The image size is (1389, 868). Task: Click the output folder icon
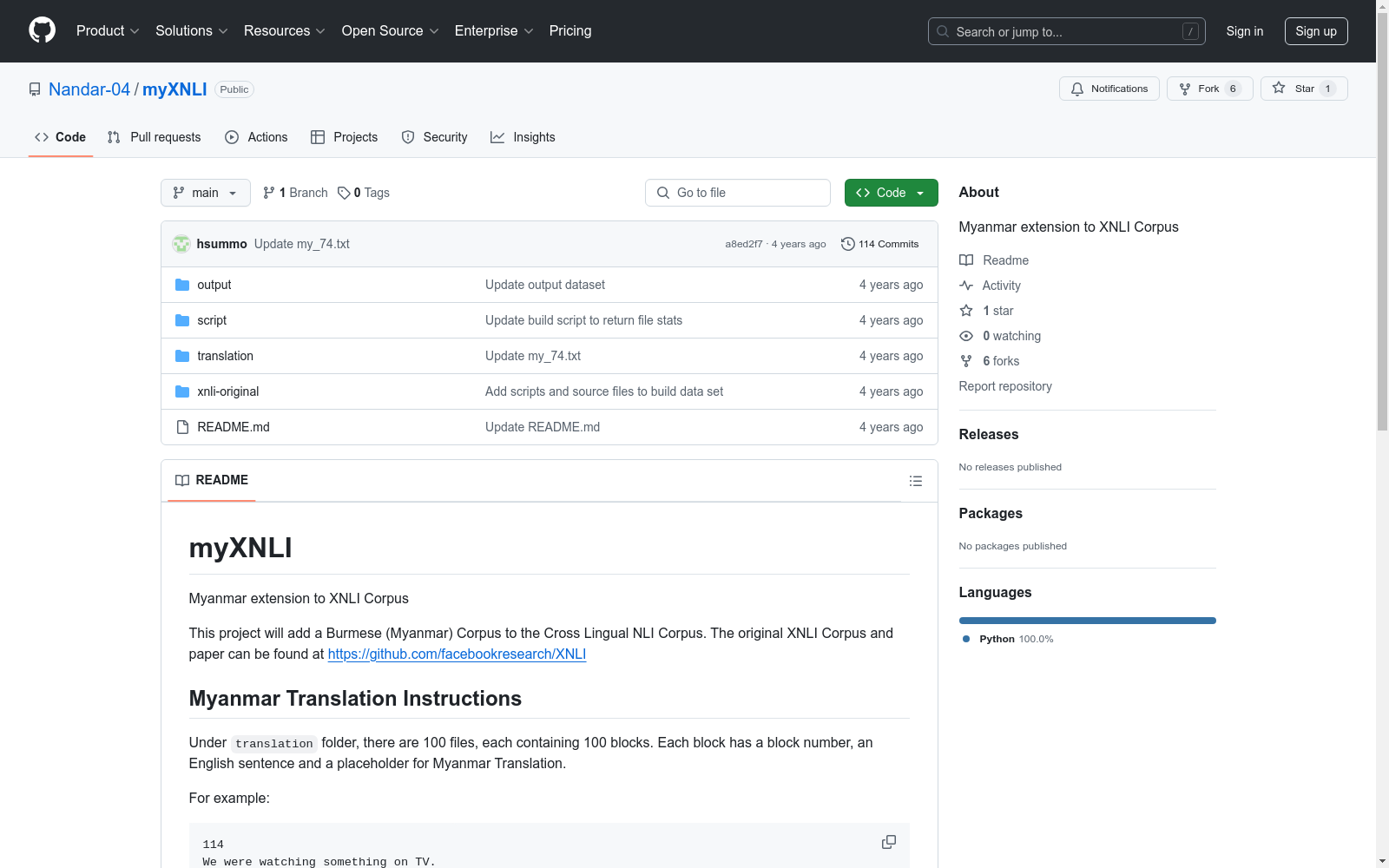(182, 285)
